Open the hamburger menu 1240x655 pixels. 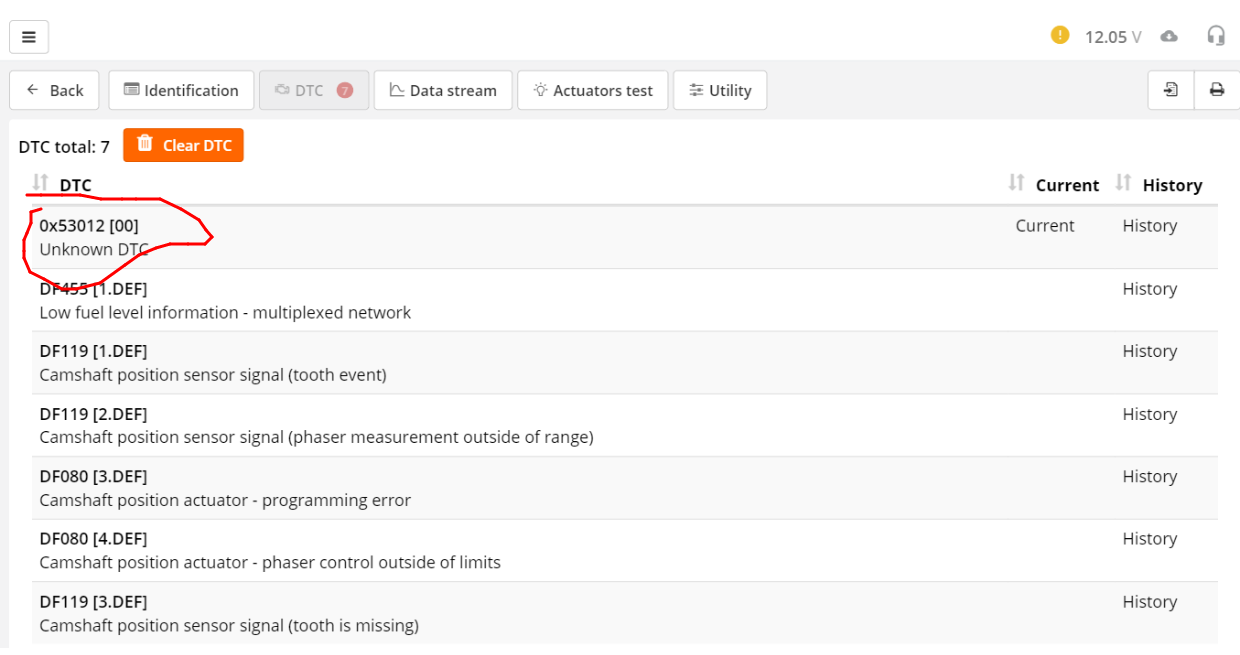29,37
